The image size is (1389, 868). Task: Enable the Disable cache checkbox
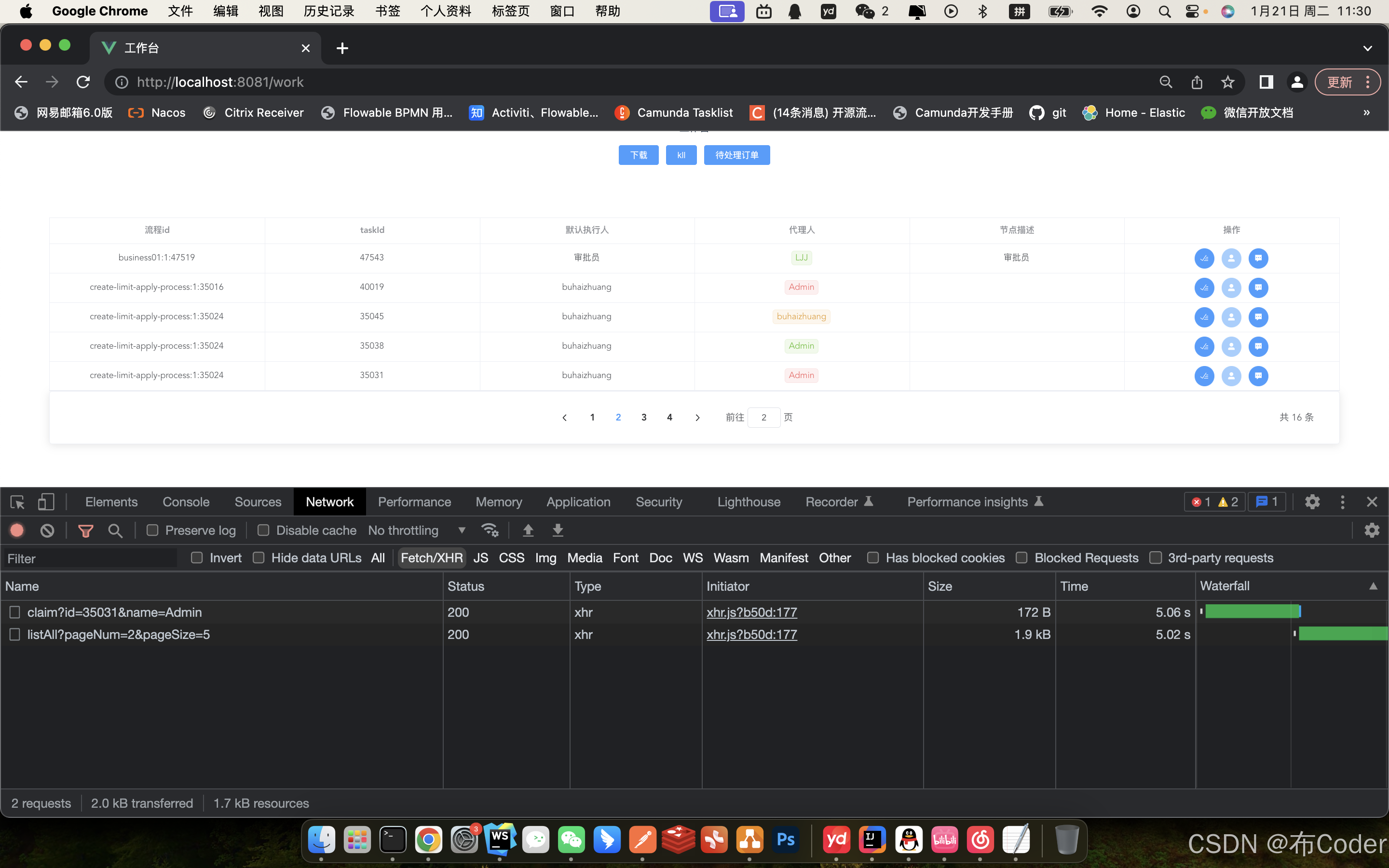(x=263, y=530)
